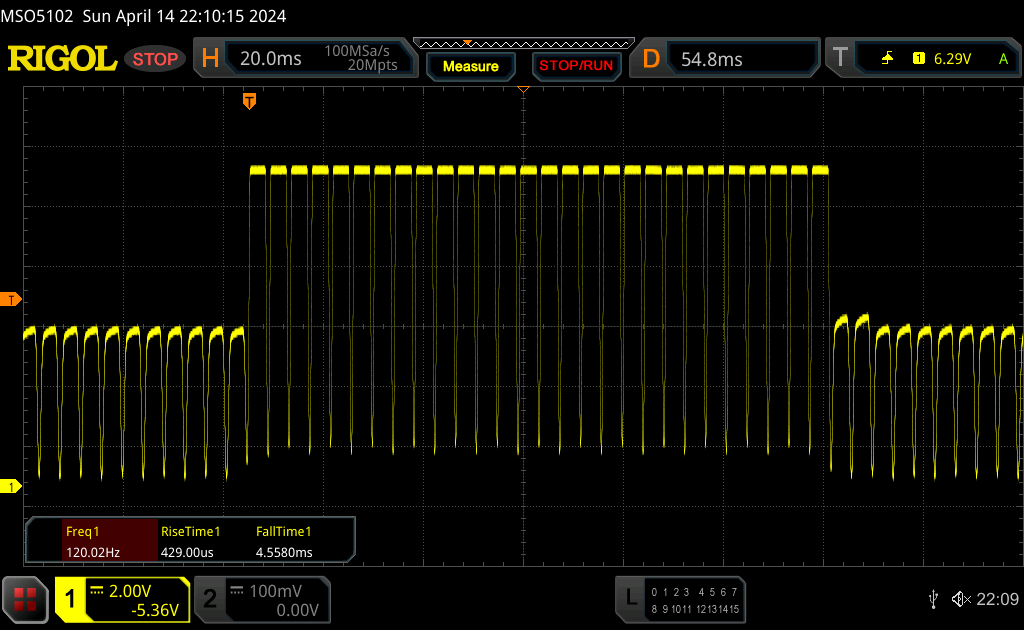The height and width of the screenshot is (630, 1024).
Task: Open the red grid function menu icon
Action: [x=25, y=599]
